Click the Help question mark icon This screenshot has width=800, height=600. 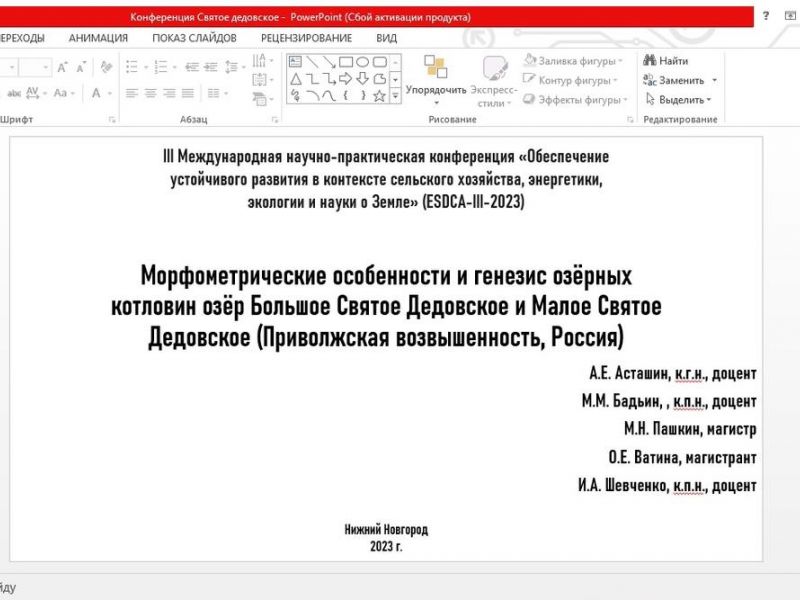click(x=766, y=16)
